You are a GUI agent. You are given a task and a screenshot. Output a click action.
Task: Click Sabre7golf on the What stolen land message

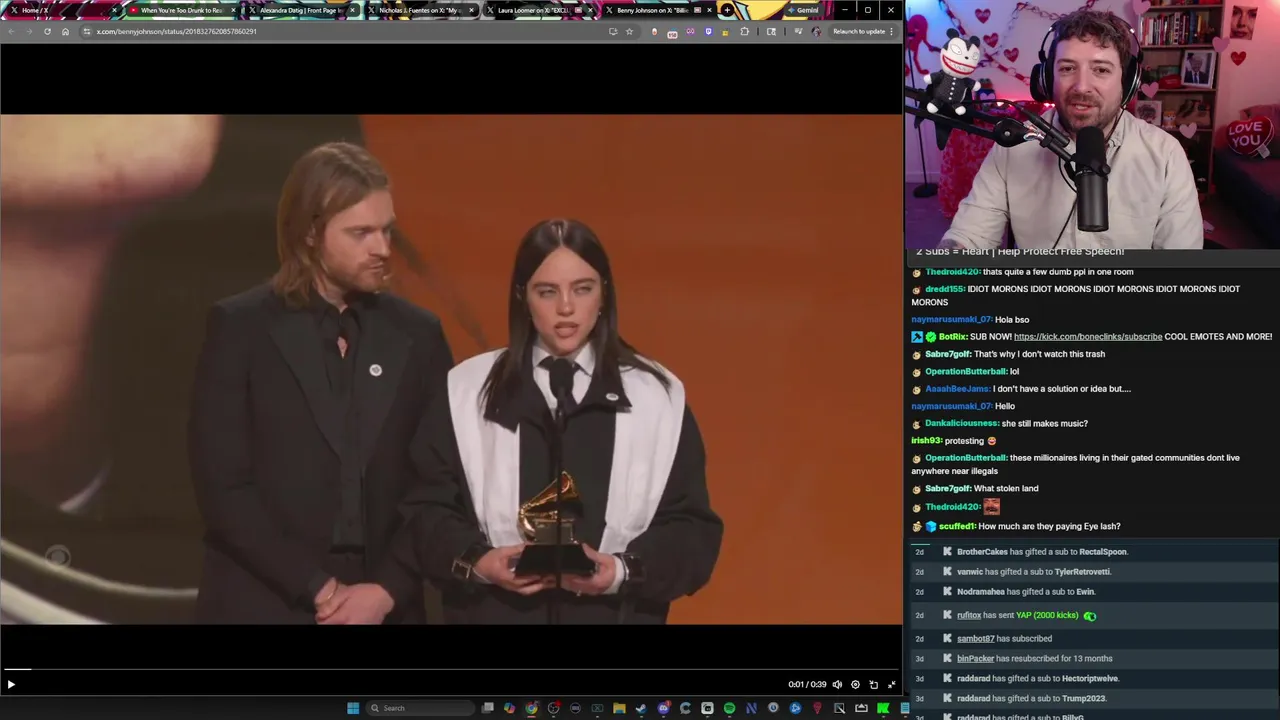pyautogui.click(x=948, y=488)
